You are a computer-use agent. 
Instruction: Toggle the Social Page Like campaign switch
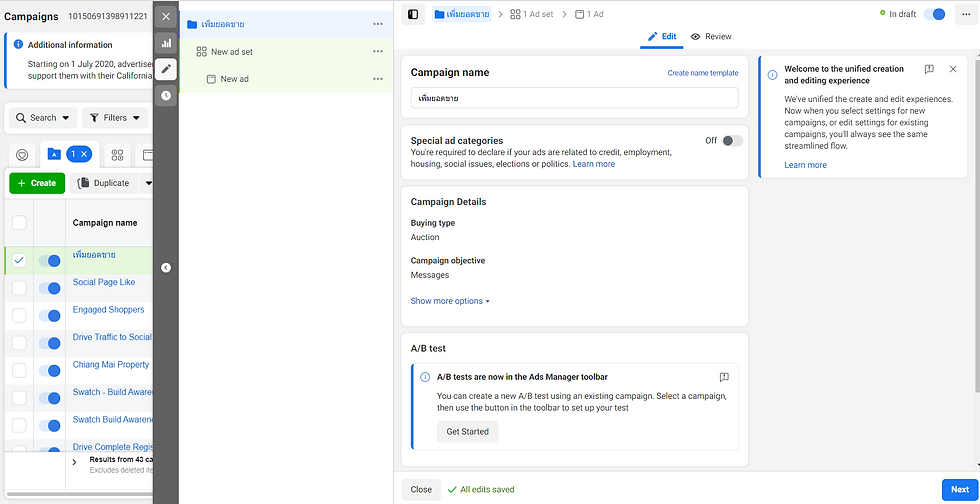click(49, 288)
